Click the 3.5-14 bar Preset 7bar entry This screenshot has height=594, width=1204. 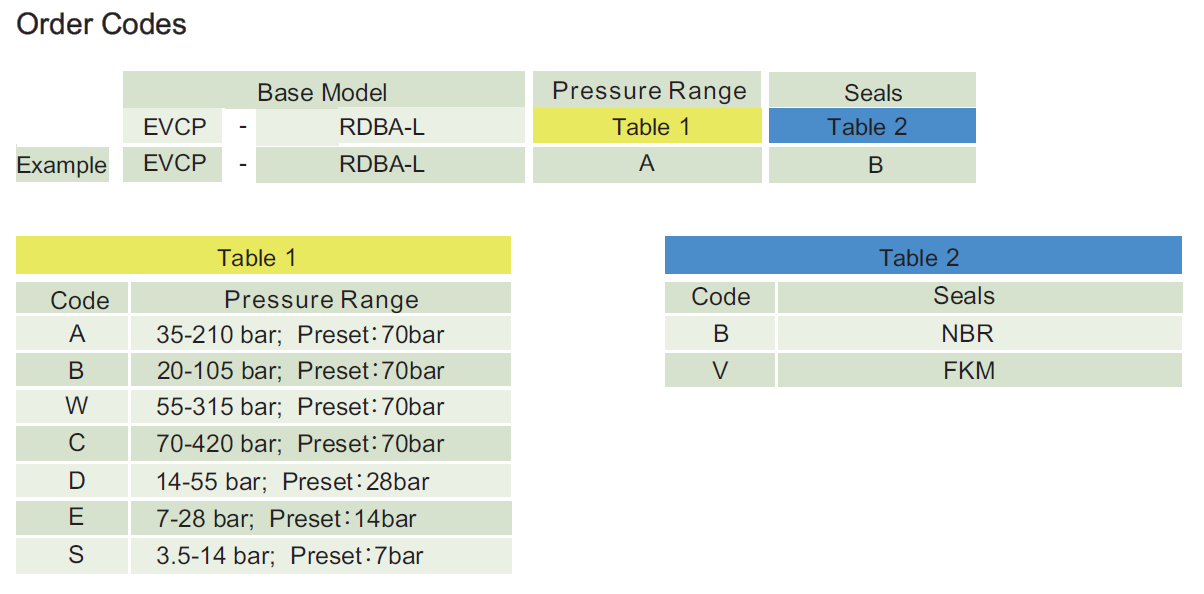point(290,555)
